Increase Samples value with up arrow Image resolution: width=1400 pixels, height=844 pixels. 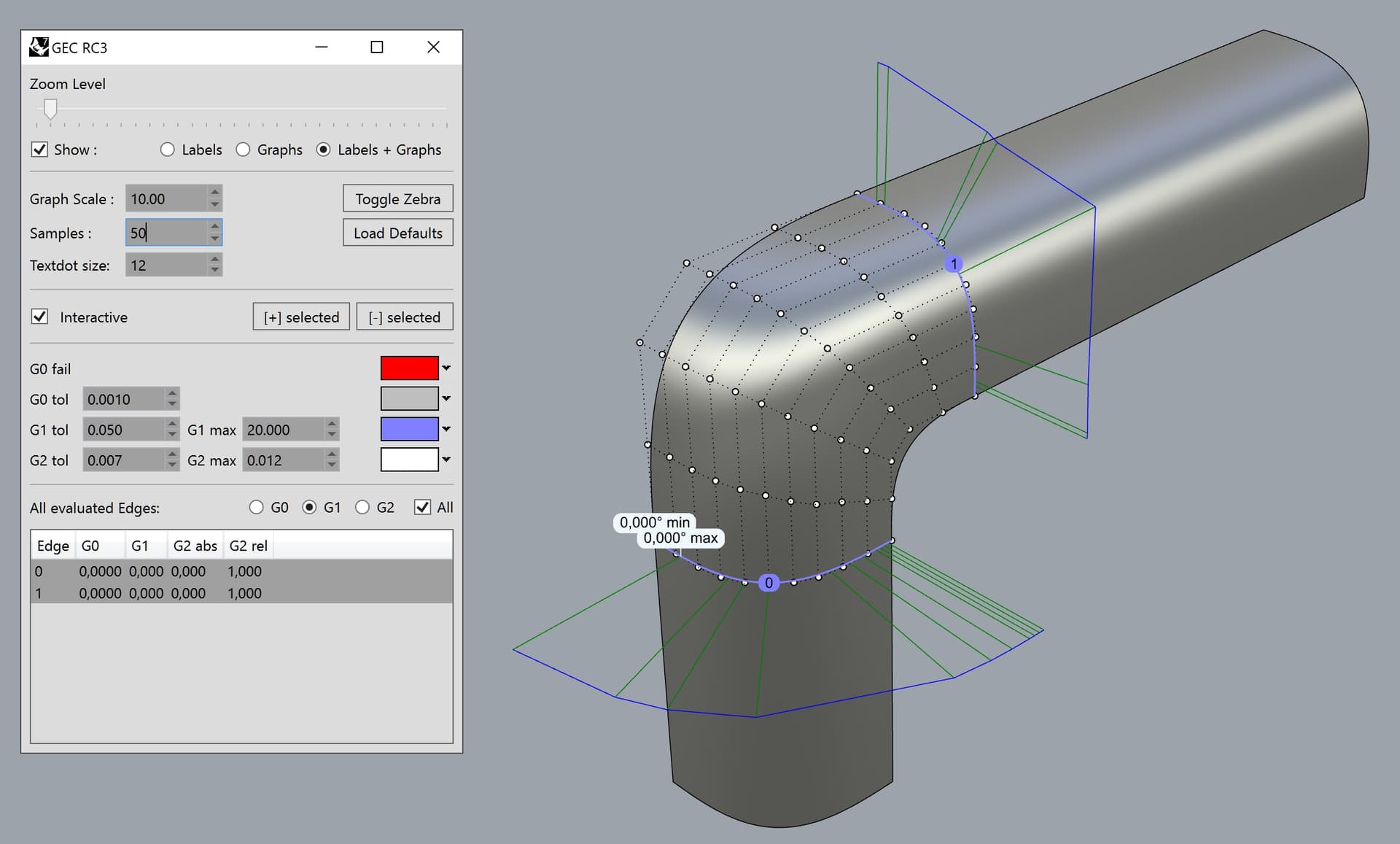click(x=214, y=226)
